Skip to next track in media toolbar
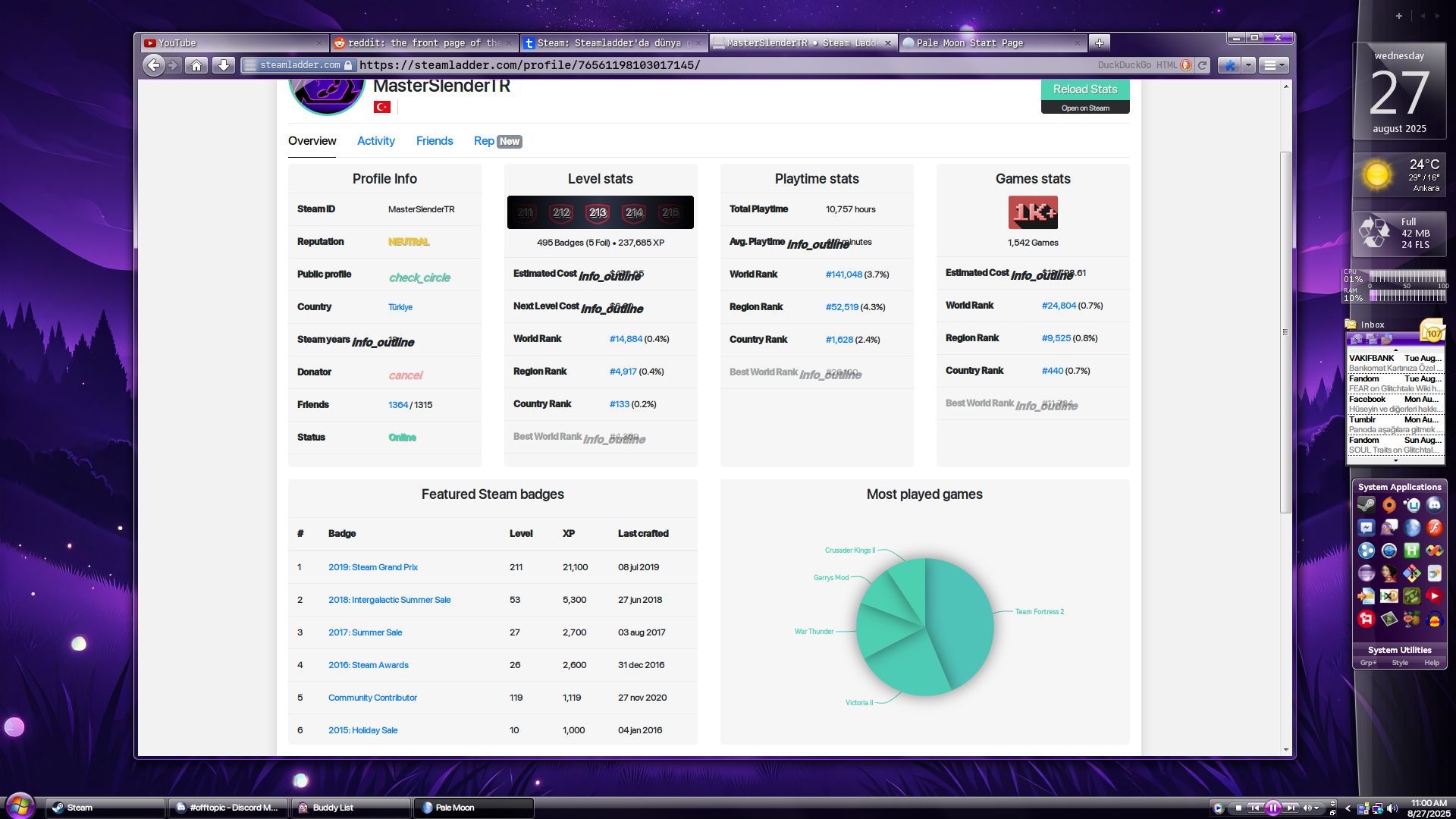Image resolution: width=1456 pixels, height=819 pixels. pos(1291,808)
